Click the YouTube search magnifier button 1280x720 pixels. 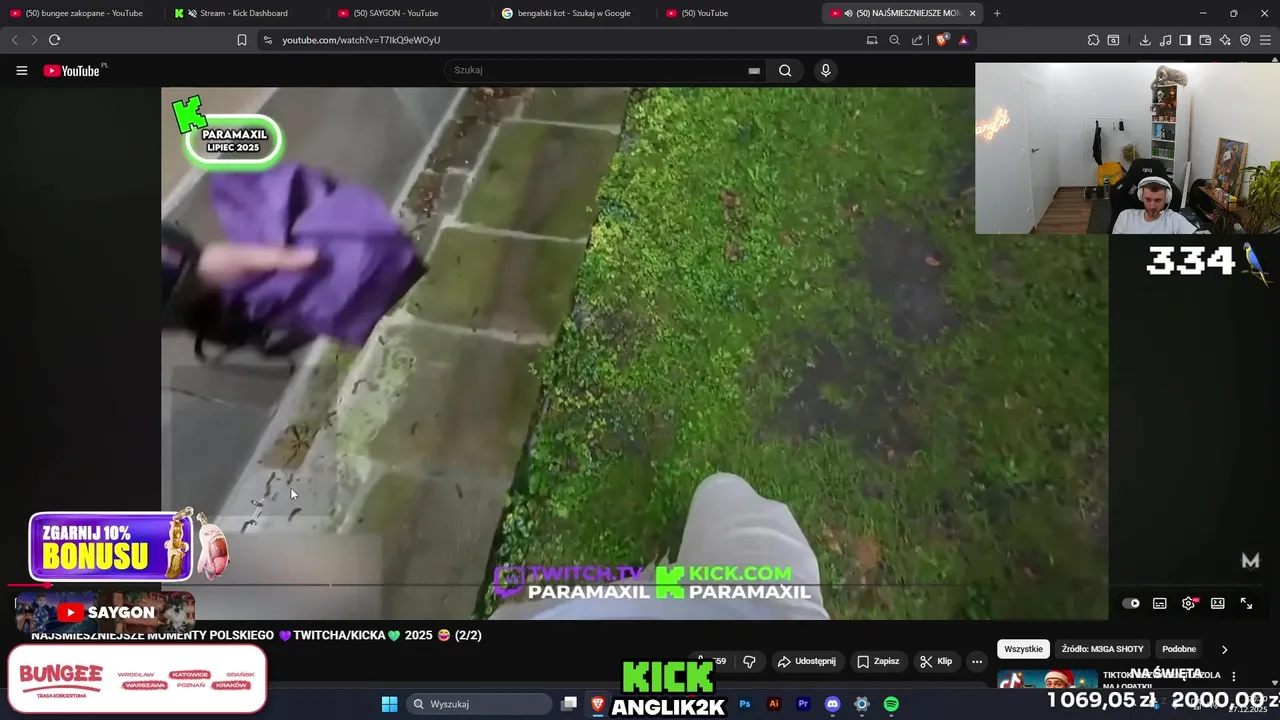coord(785,70)
